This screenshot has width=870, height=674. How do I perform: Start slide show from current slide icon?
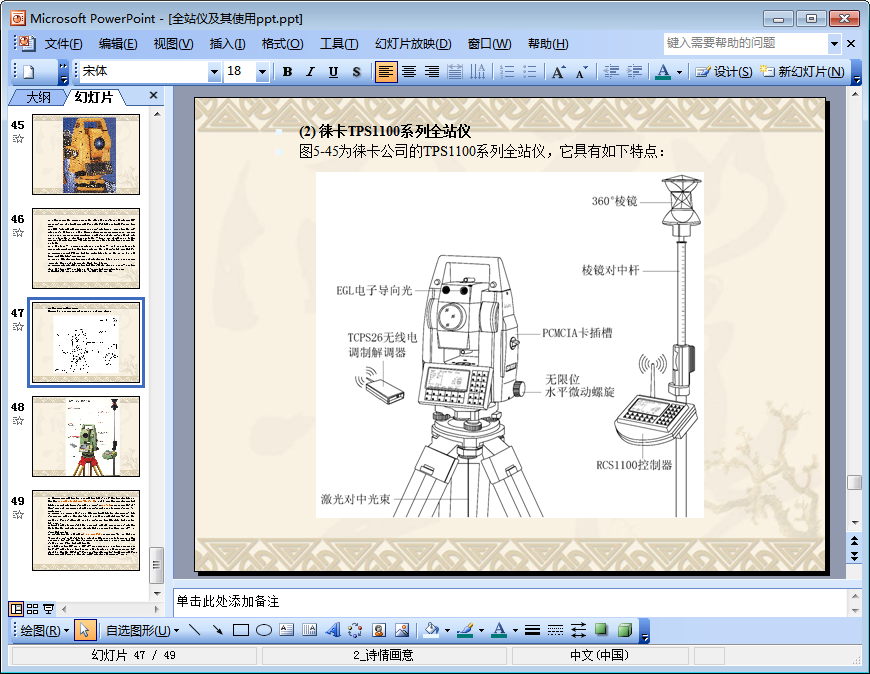point(48,609)
